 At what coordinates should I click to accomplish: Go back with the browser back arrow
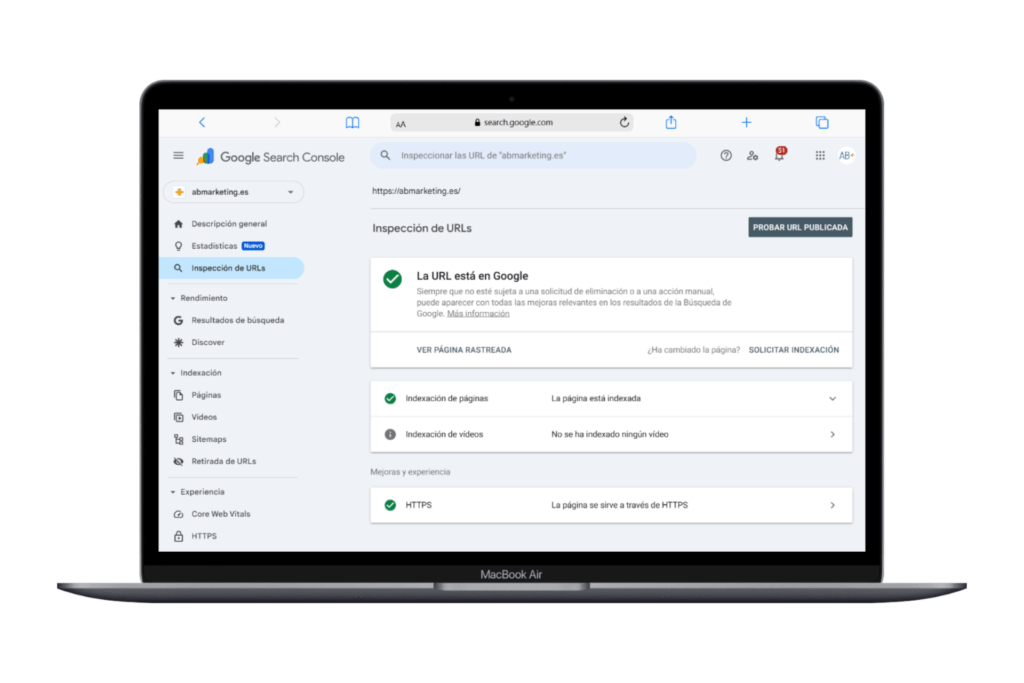click(x=202, y=122)
